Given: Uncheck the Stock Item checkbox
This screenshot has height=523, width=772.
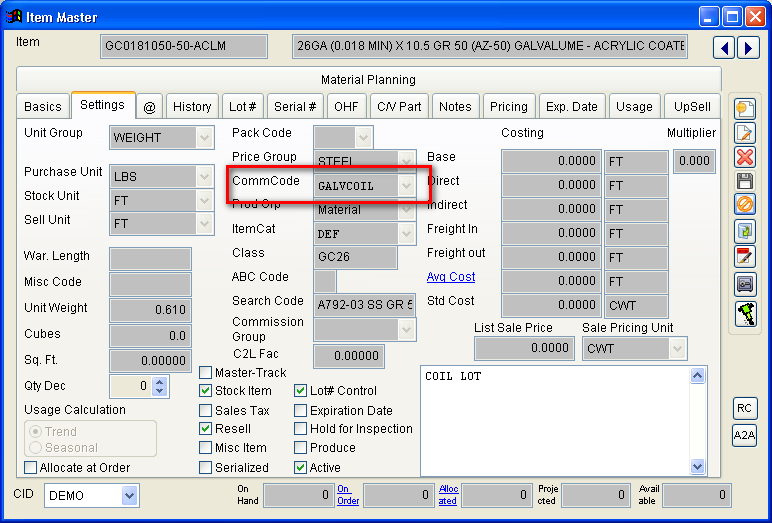Looking at the screenshot, I should 206,391.
